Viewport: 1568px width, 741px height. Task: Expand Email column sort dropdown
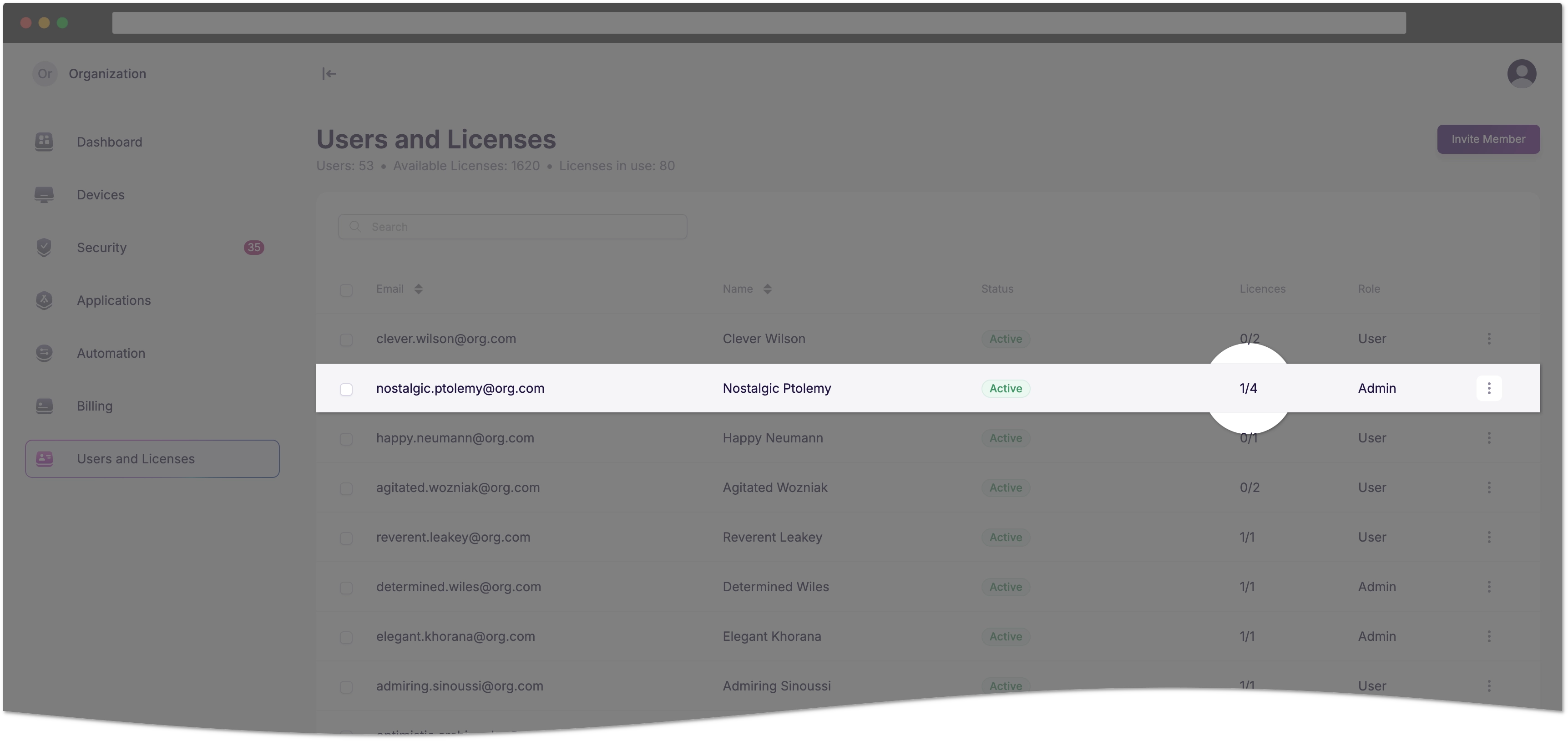click(418, 289)
